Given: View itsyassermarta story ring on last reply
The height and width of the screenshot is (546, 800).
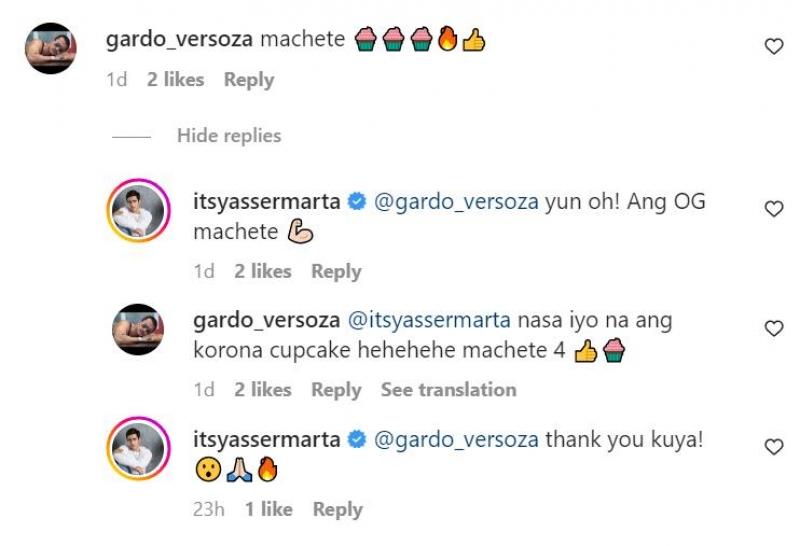Looking at the screenshot, I should click(x=138, y=449).
